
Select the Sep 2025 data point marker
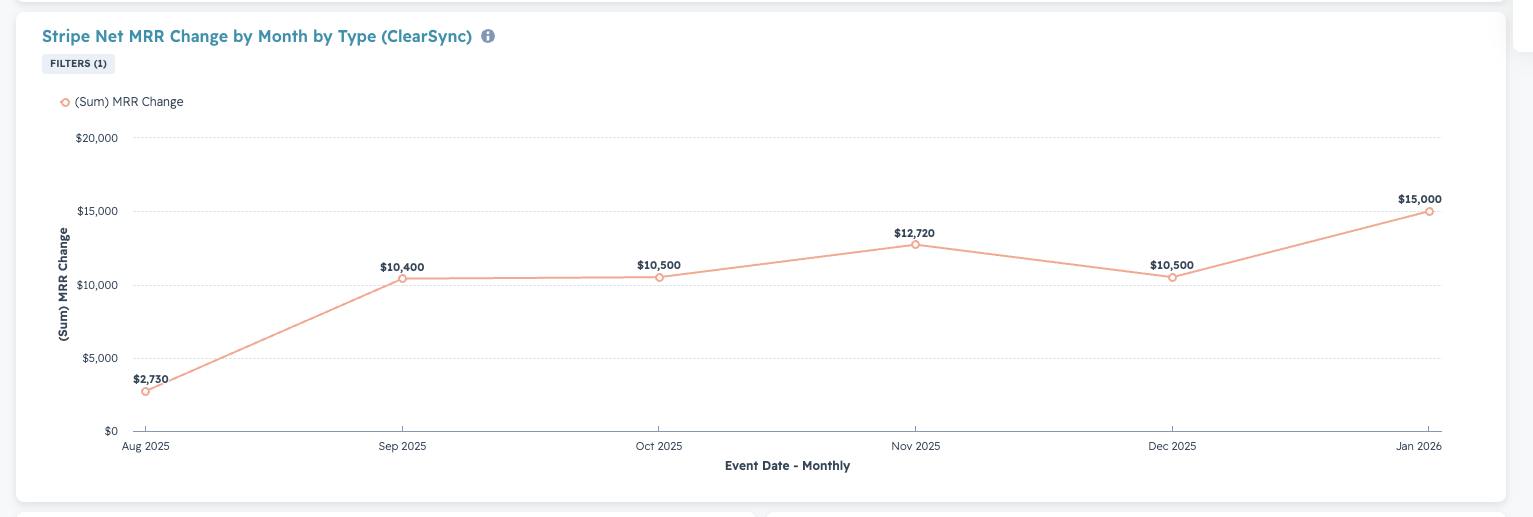pos(402,278)
